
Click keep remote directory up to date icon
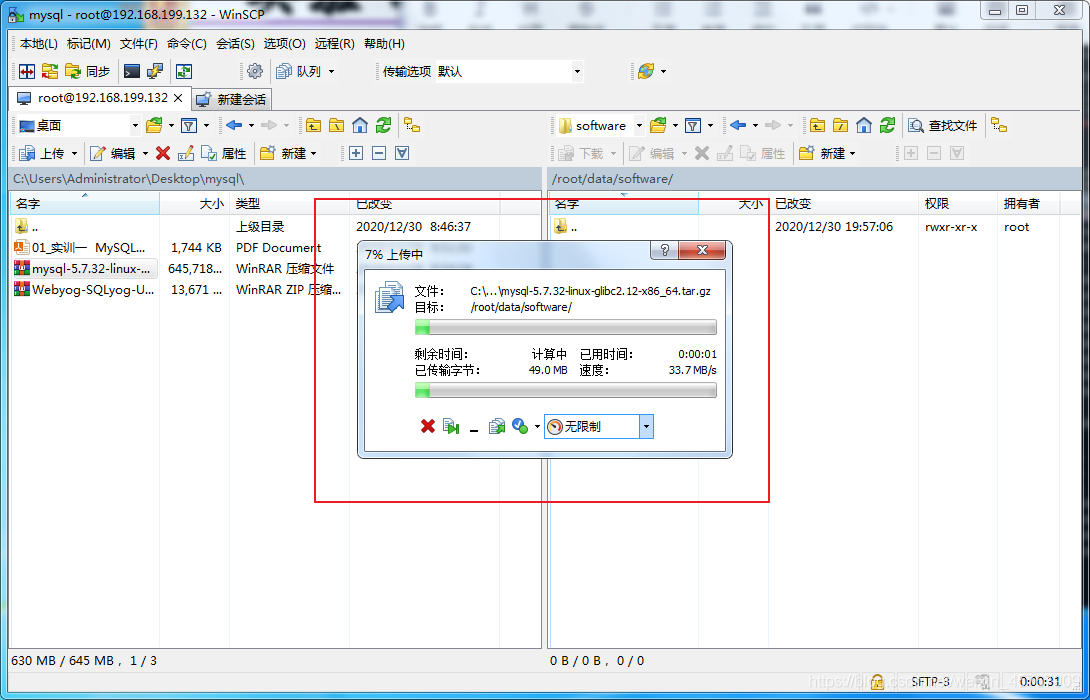pyautogui.click(x=184, y=71)
